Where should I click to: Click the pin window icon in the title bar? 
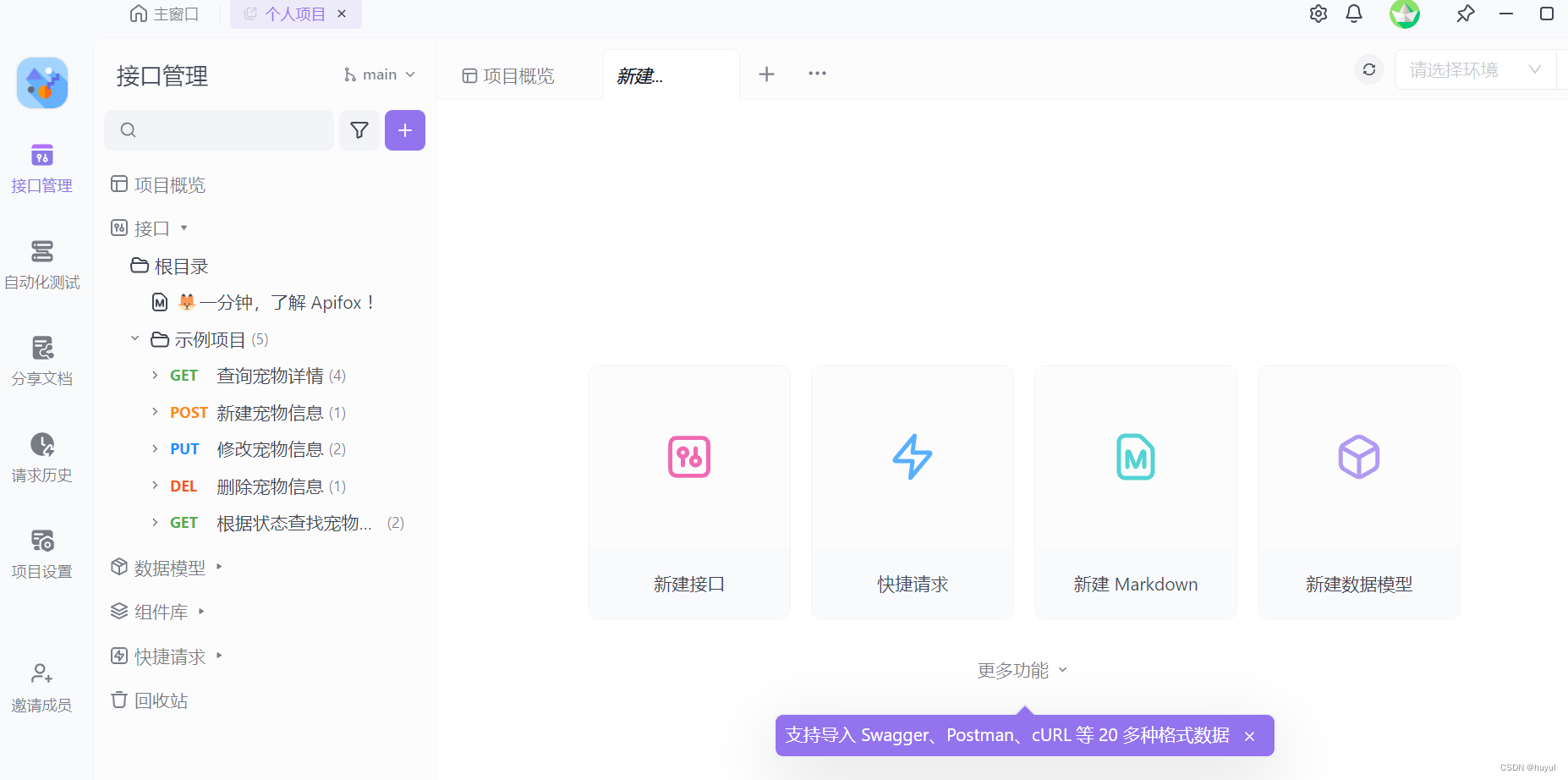[x=1466, y=14]
